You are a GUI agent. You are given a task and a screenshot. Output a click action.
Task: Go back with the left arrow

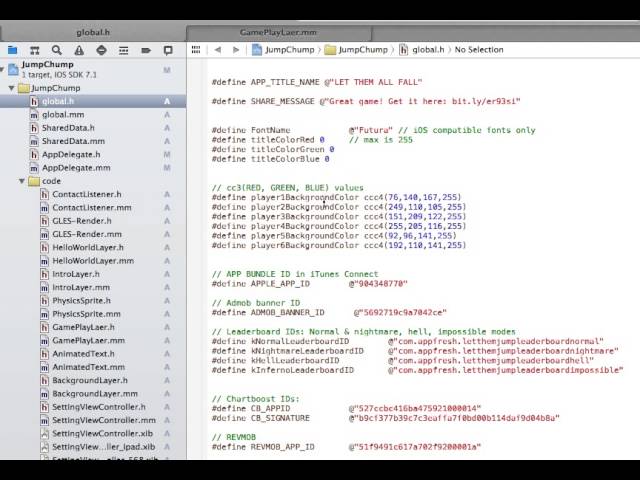[218, 50]
